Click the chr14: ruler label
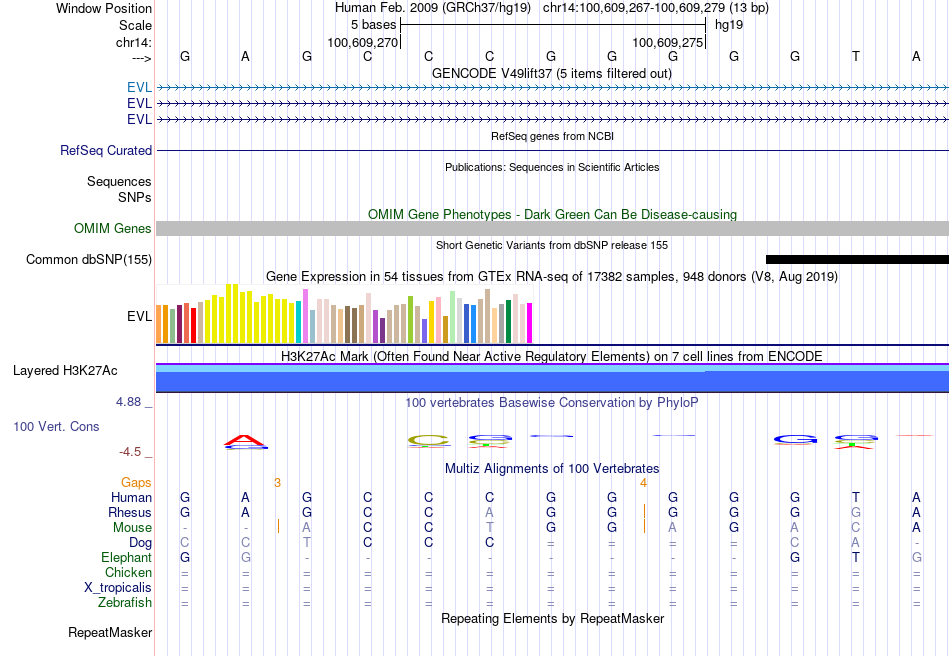 (134, 42)
